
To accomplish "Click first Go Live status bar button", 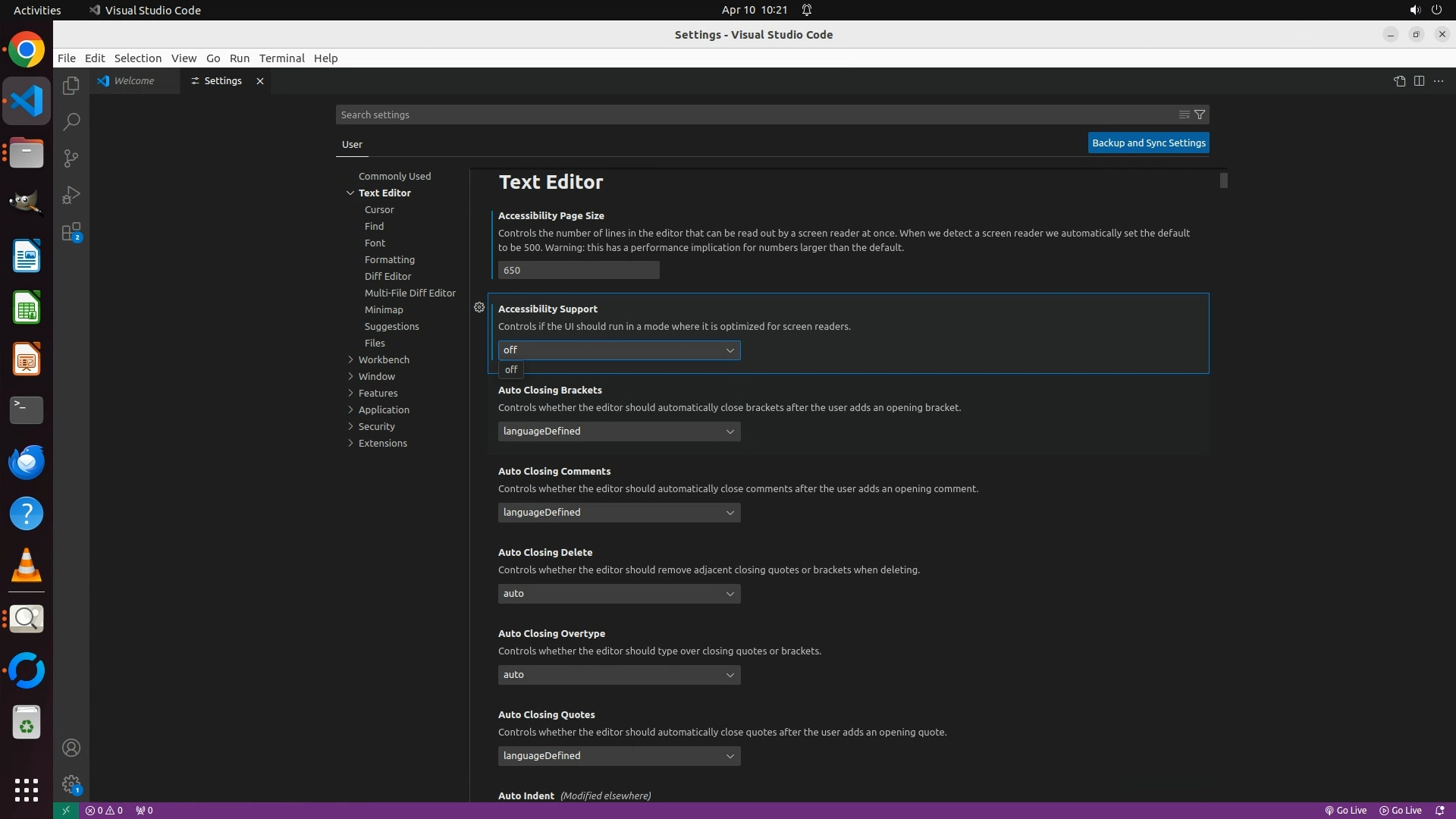I will click(1346, 811).
